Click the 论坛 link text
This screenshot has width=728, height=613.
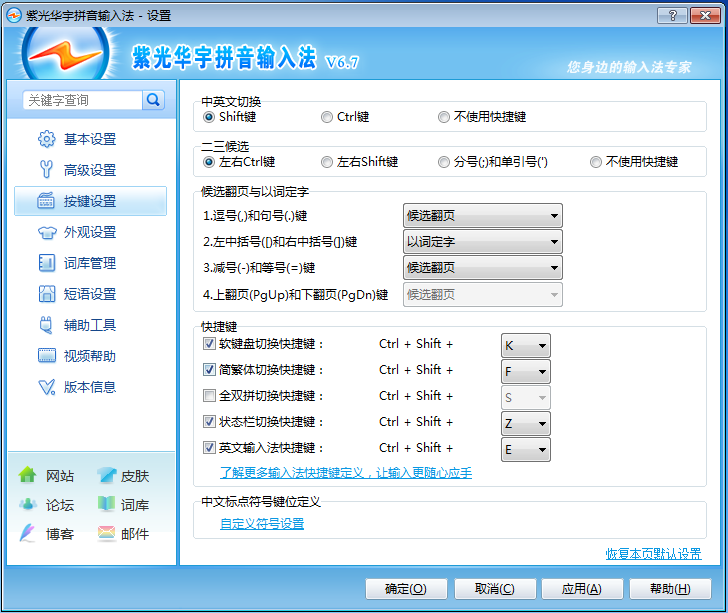point(60,505)
